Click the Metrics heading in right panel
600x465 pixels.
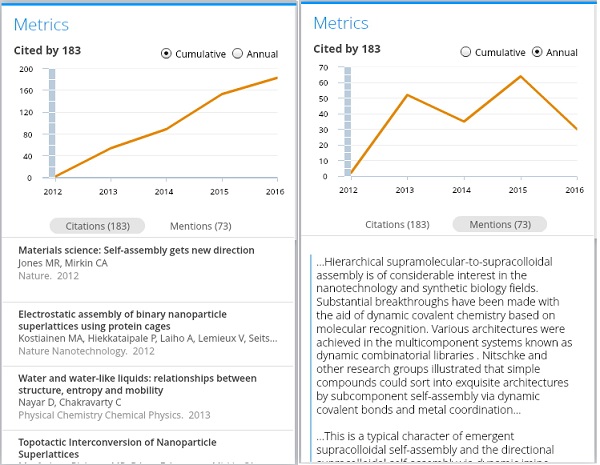(341, 23)
